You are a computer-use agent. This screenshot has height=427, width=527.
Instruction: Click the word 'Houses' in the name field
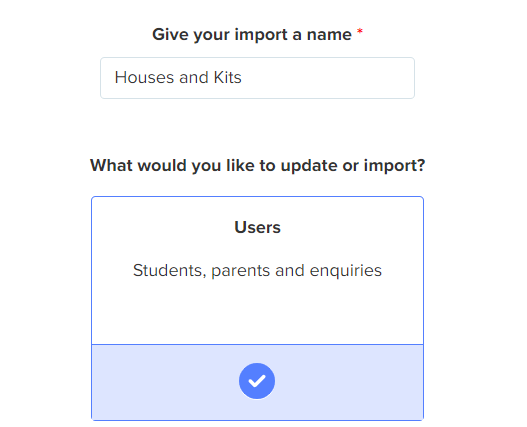[x=145, y=78]
